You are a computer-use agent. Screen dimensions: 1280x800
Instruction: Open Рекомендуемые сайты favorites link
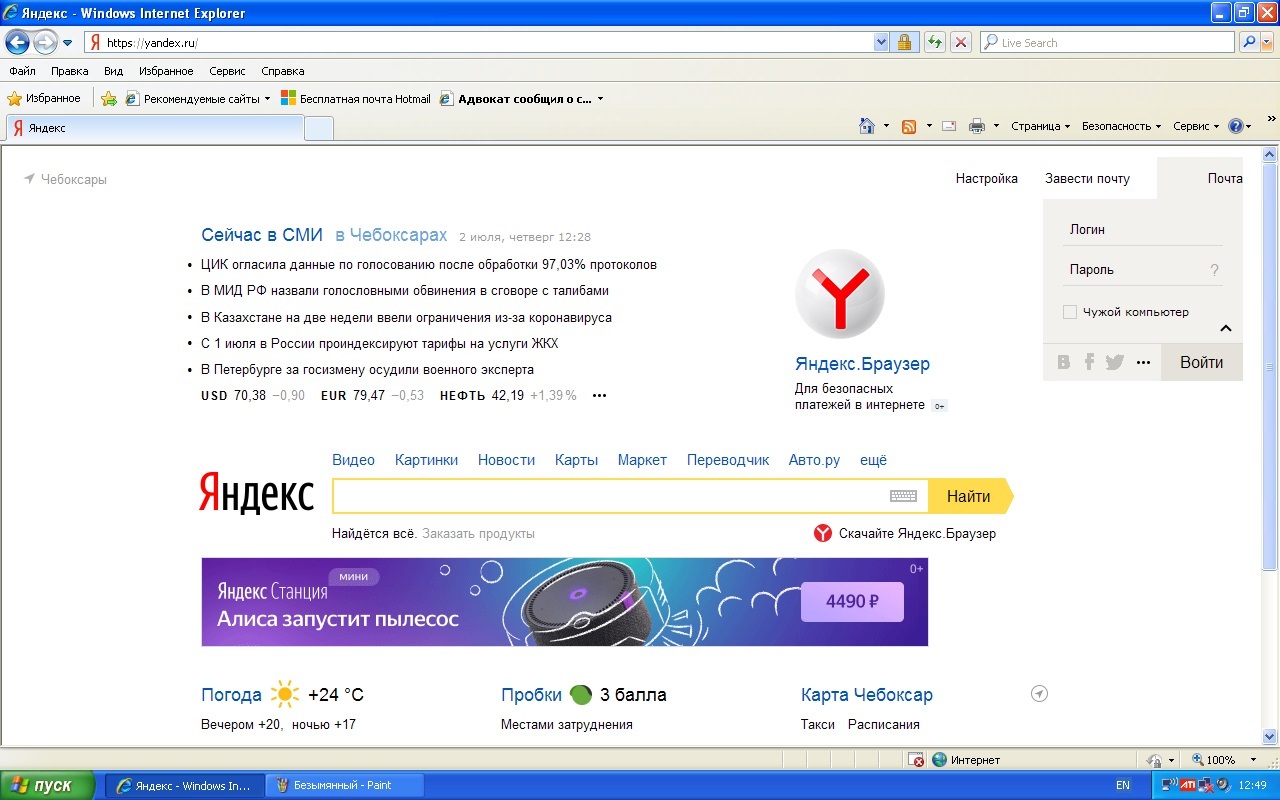tap(198, 98)
